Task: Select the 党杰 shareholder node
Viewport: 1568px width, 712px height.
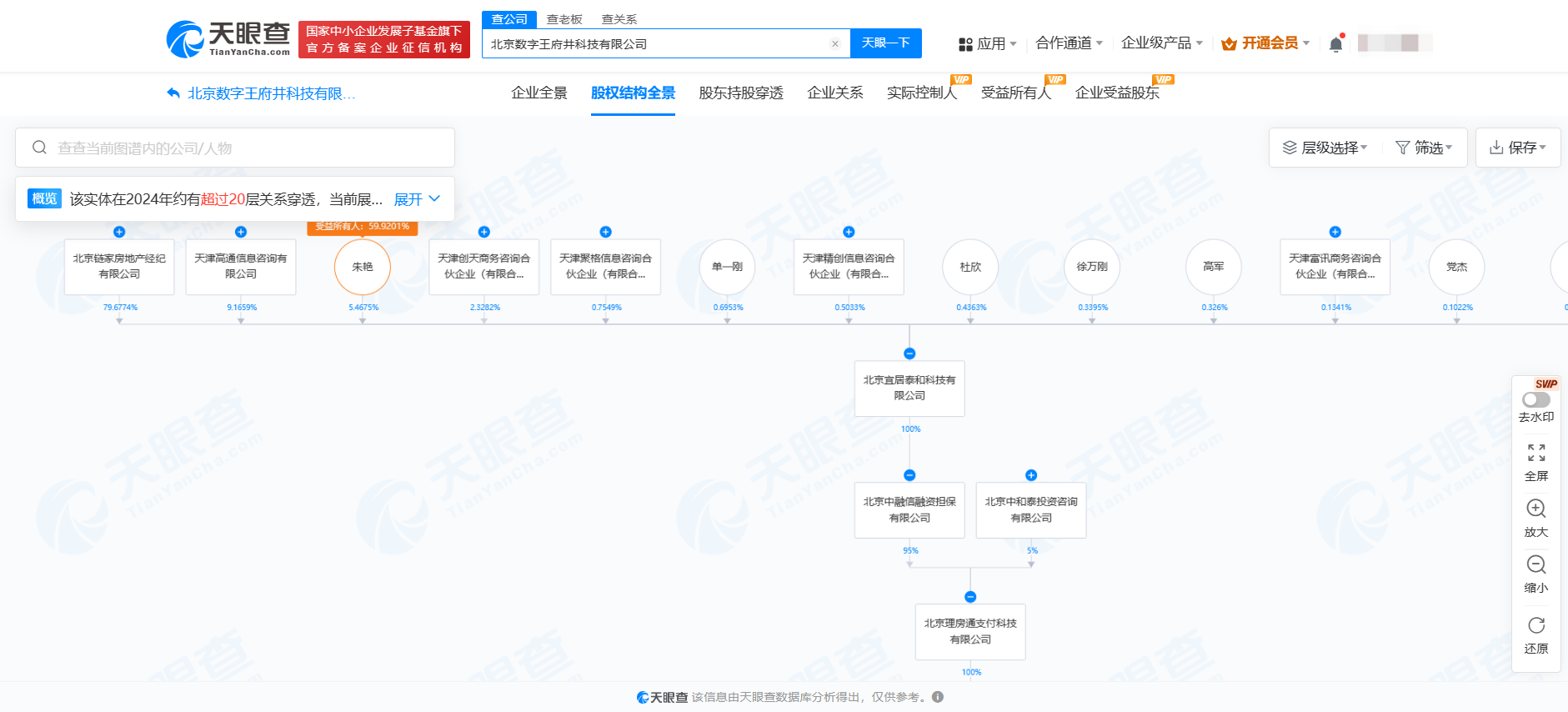Action: click(x=1457, y=267)
